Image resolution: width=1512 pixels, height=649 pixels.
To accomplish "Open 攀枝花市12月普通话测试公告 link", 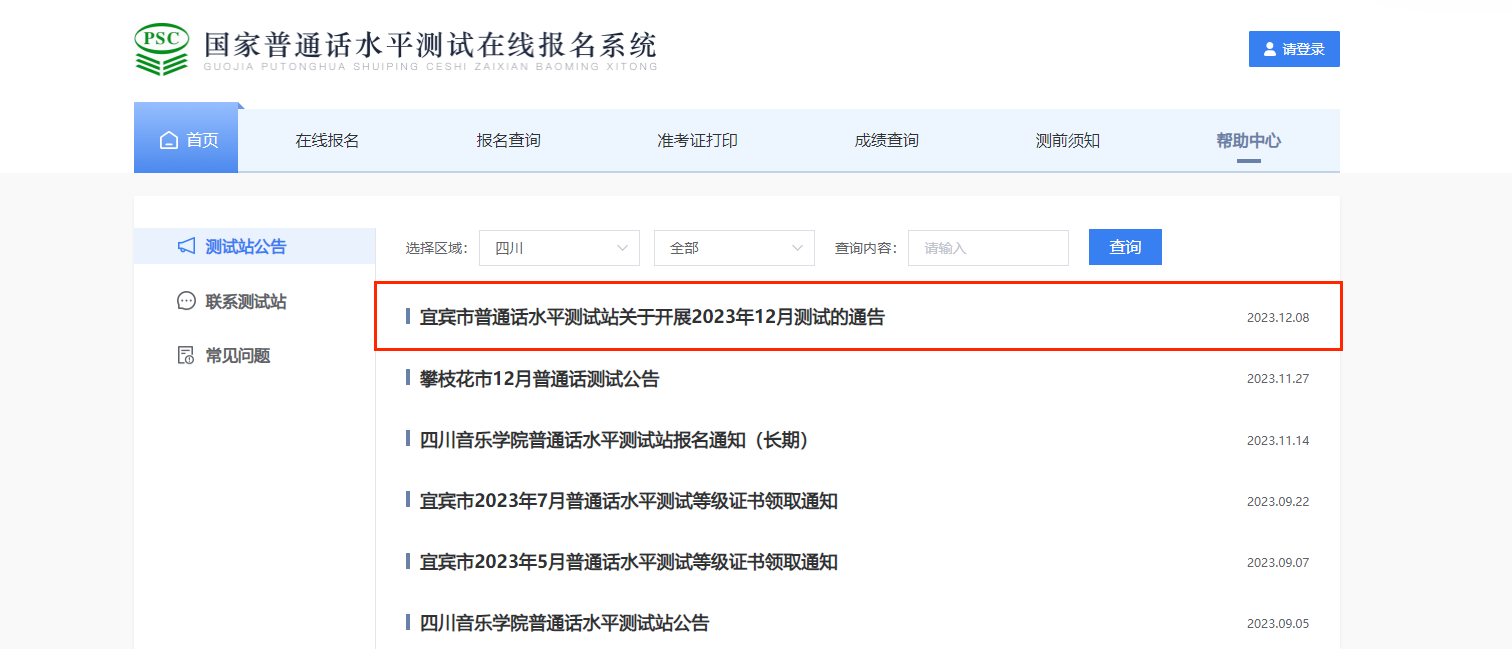I will coord(539,379).
